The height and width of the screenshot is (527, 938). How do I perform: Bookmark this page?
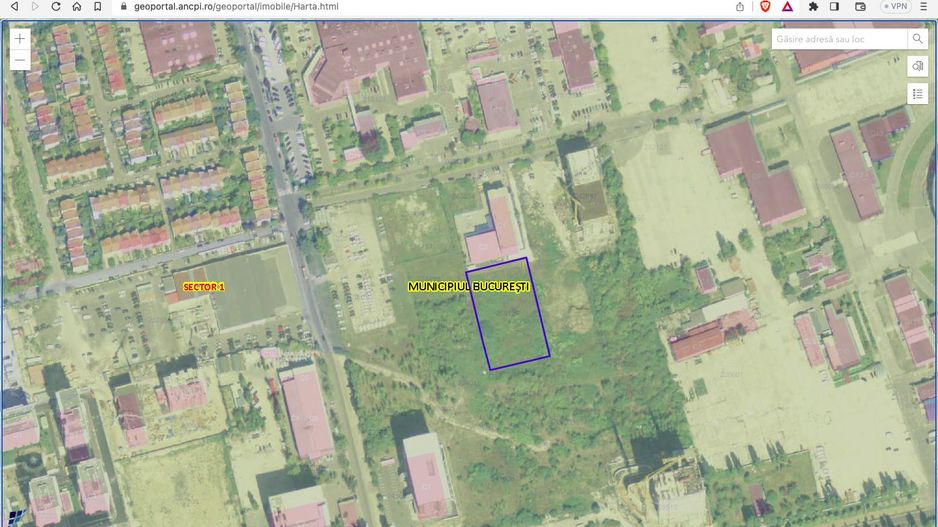coord(98,6)
